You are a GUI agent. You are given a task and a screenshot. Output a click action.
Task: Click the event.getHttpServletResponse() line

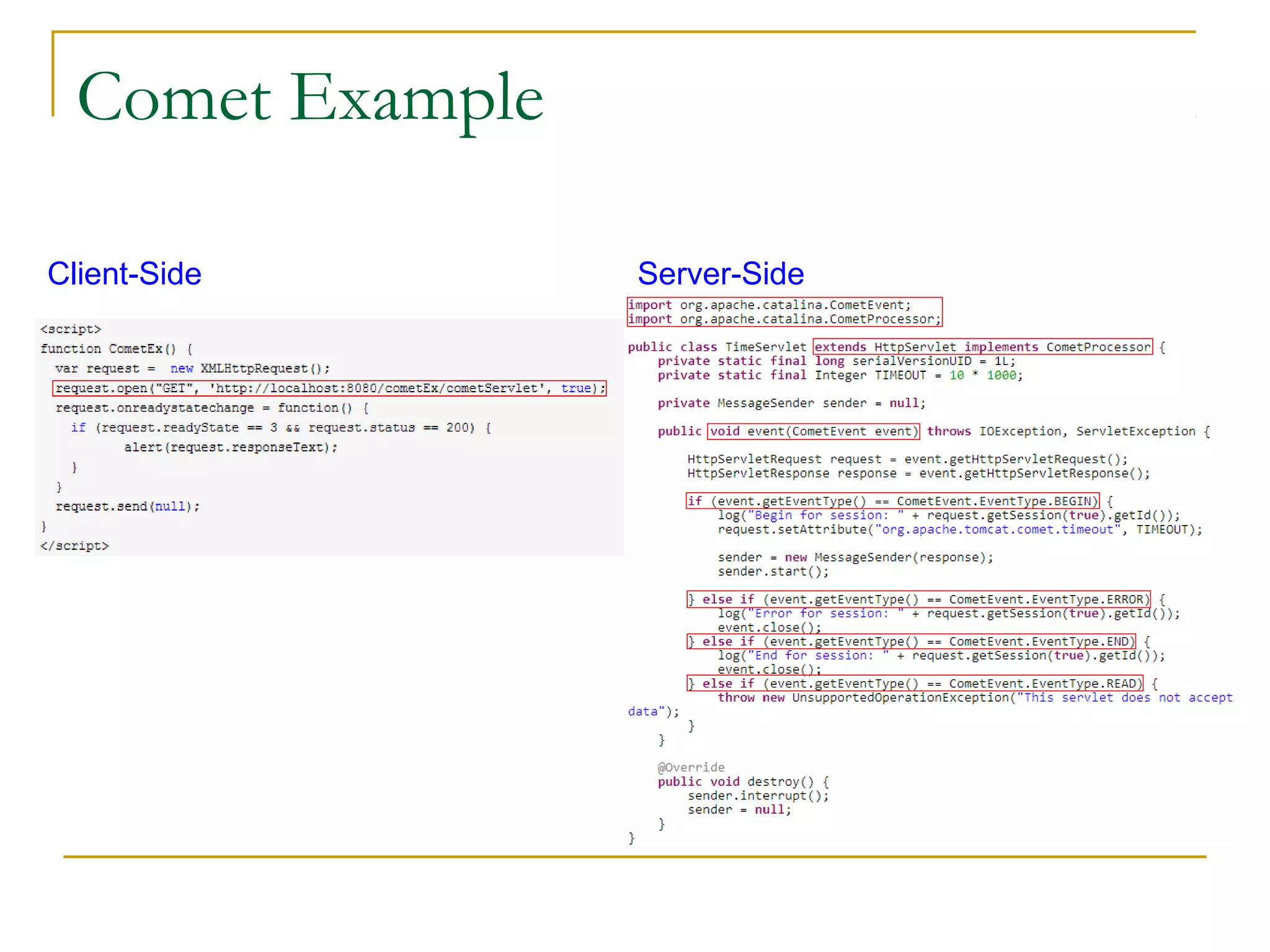pyautogui.click(x=919, y=474)
